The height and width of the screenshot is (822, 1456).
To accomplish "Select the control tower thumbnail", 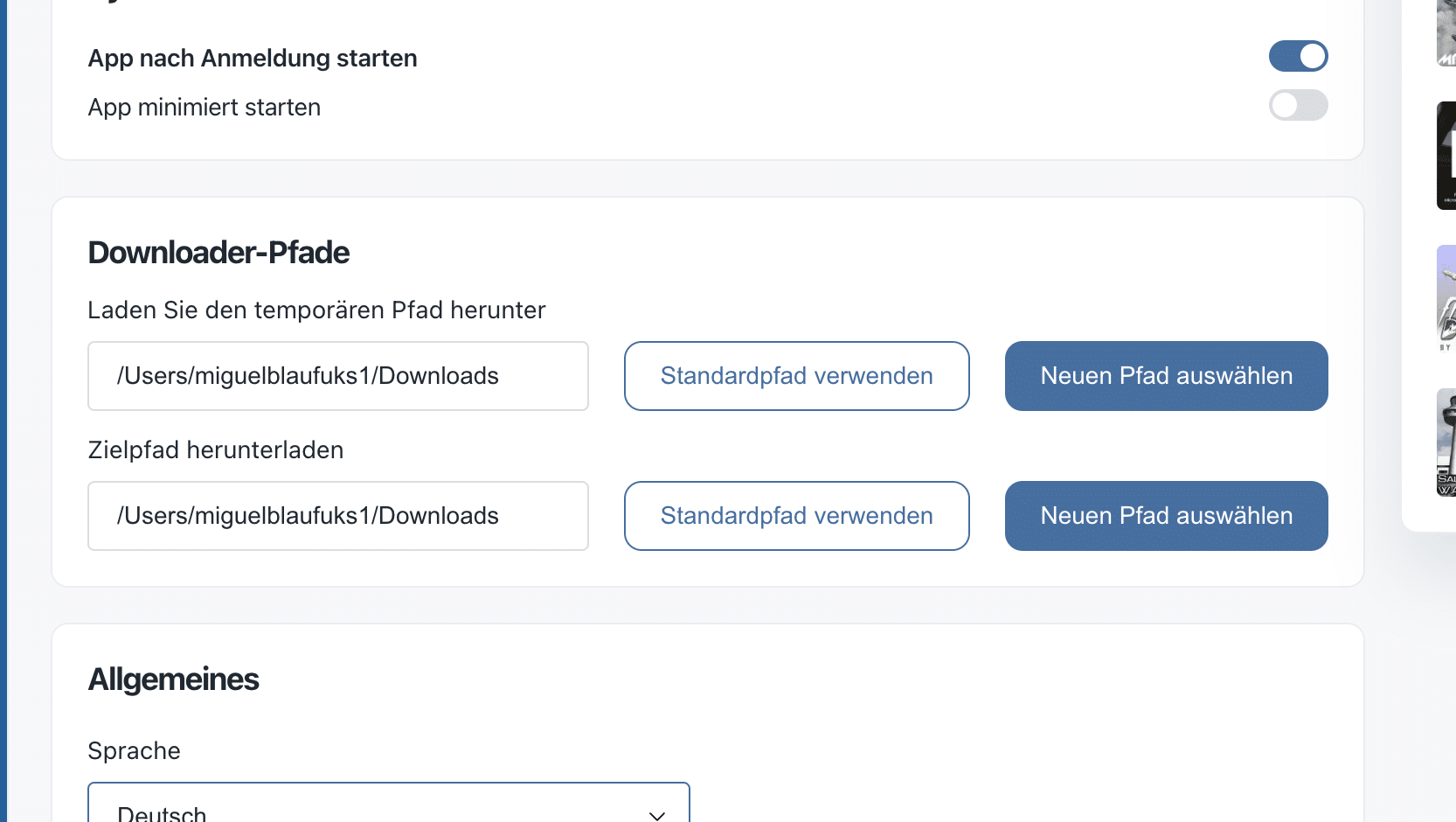I will pos(1446,442).
